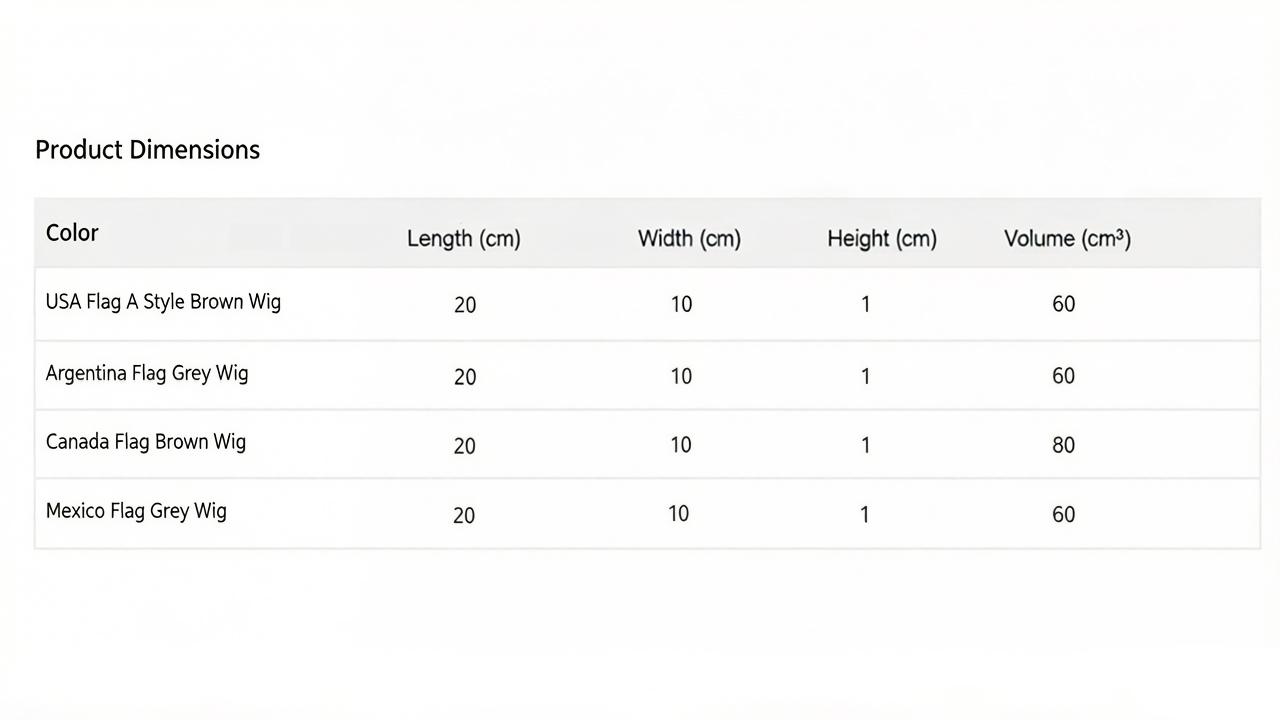
Task: Click the volume value 80 in Canada row
Action: [x=1063, y=446]
